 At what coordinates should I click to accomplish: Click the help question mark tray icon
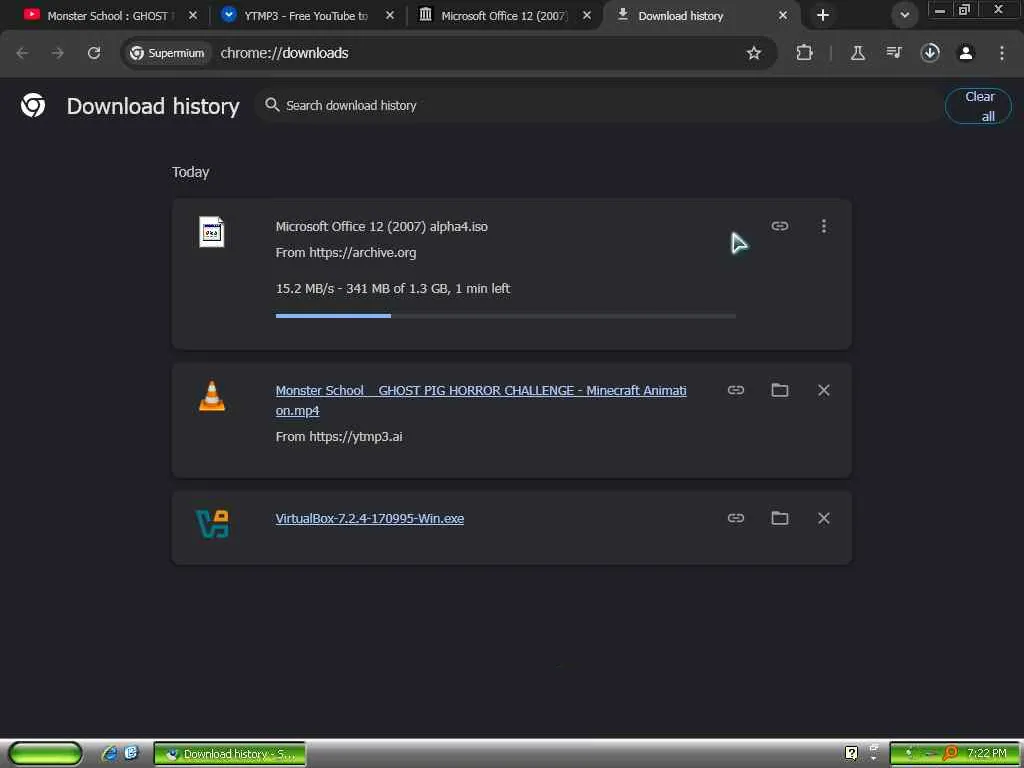851,753
